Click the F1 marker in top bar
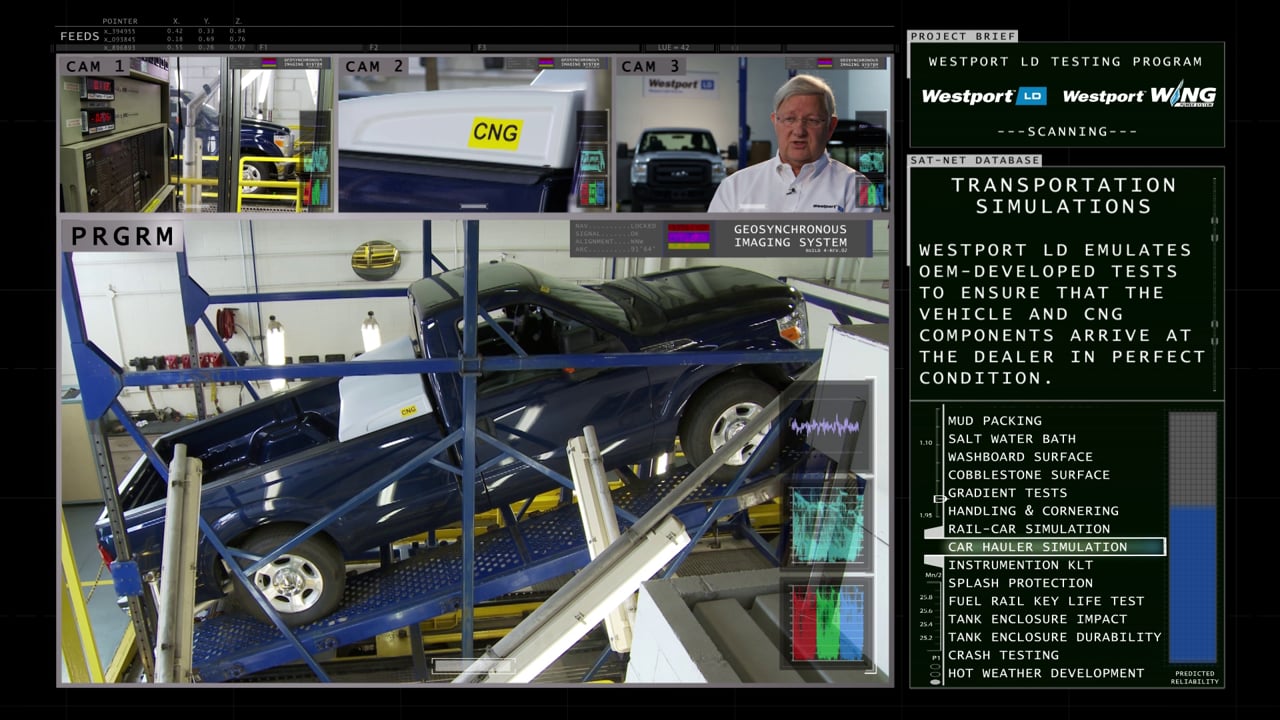 tap(264, 47)
